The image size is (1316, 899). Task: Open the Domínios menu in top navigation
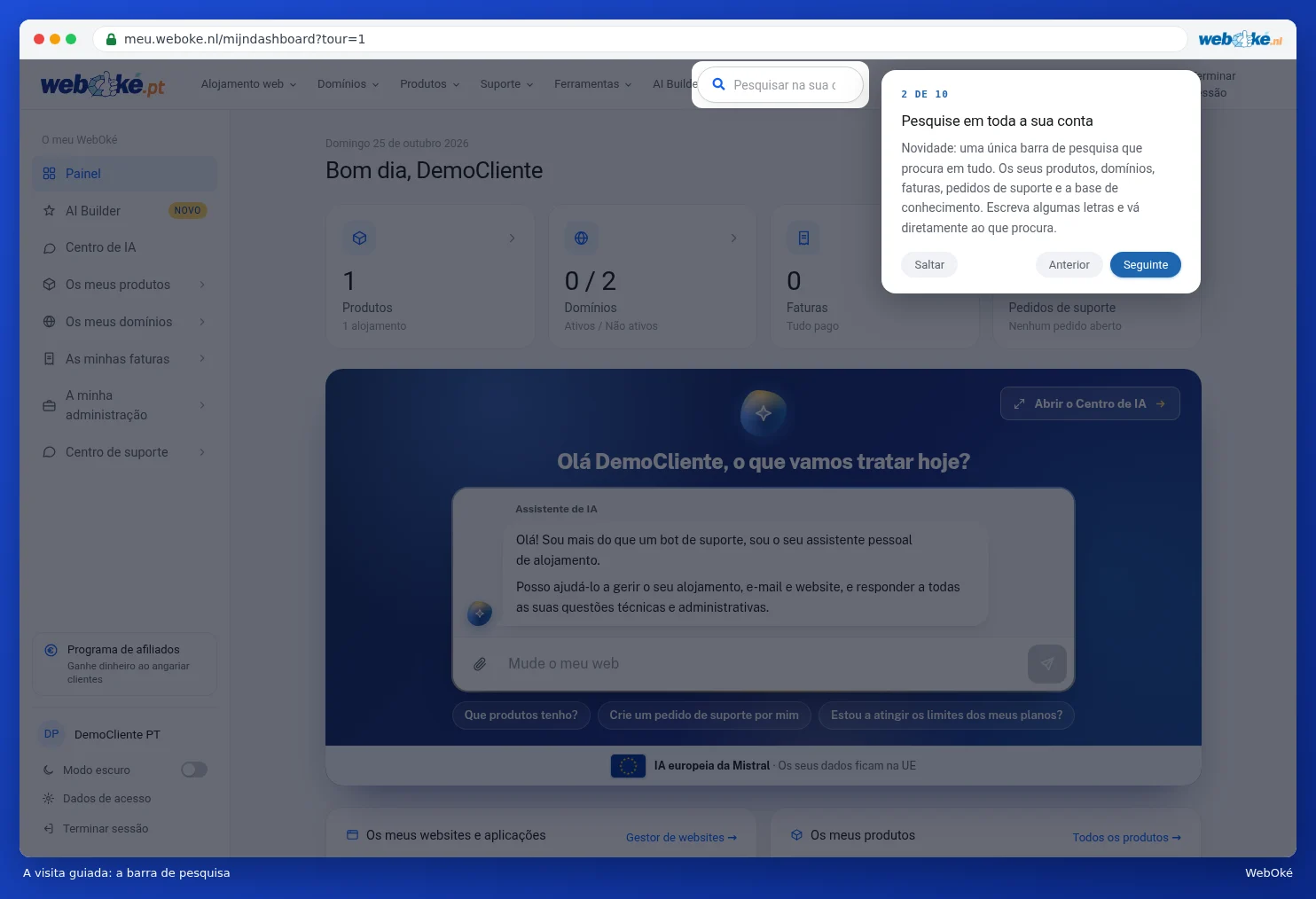coord(349,84)
